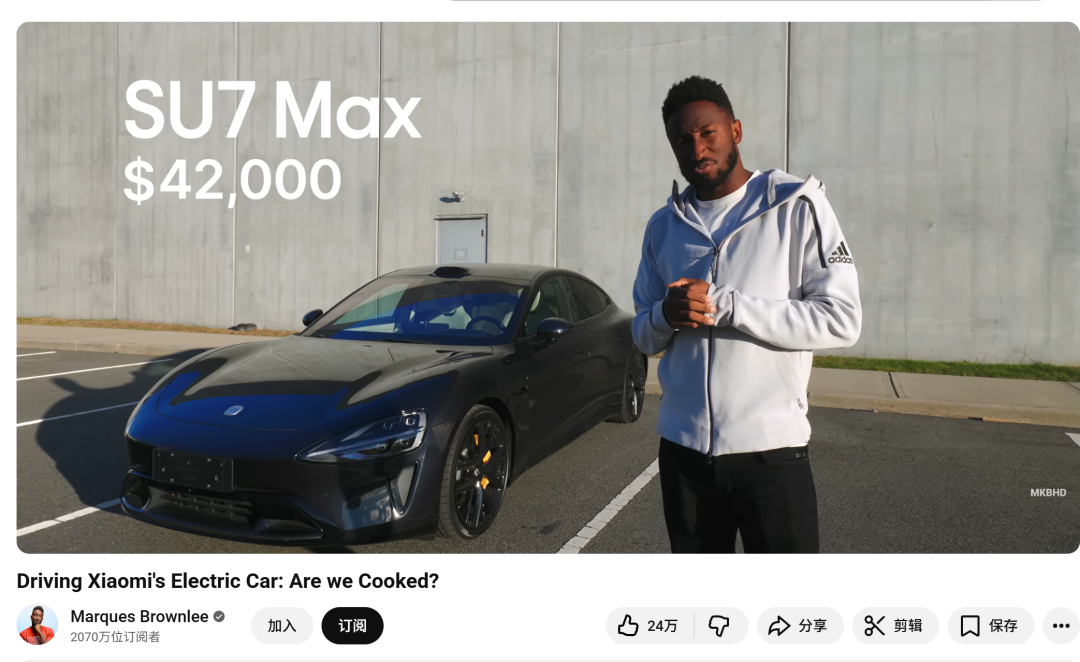The height and width of the screenshot is (662, 1080).
Task: Click the verified checkmark badge
Action: pos(219,617)
